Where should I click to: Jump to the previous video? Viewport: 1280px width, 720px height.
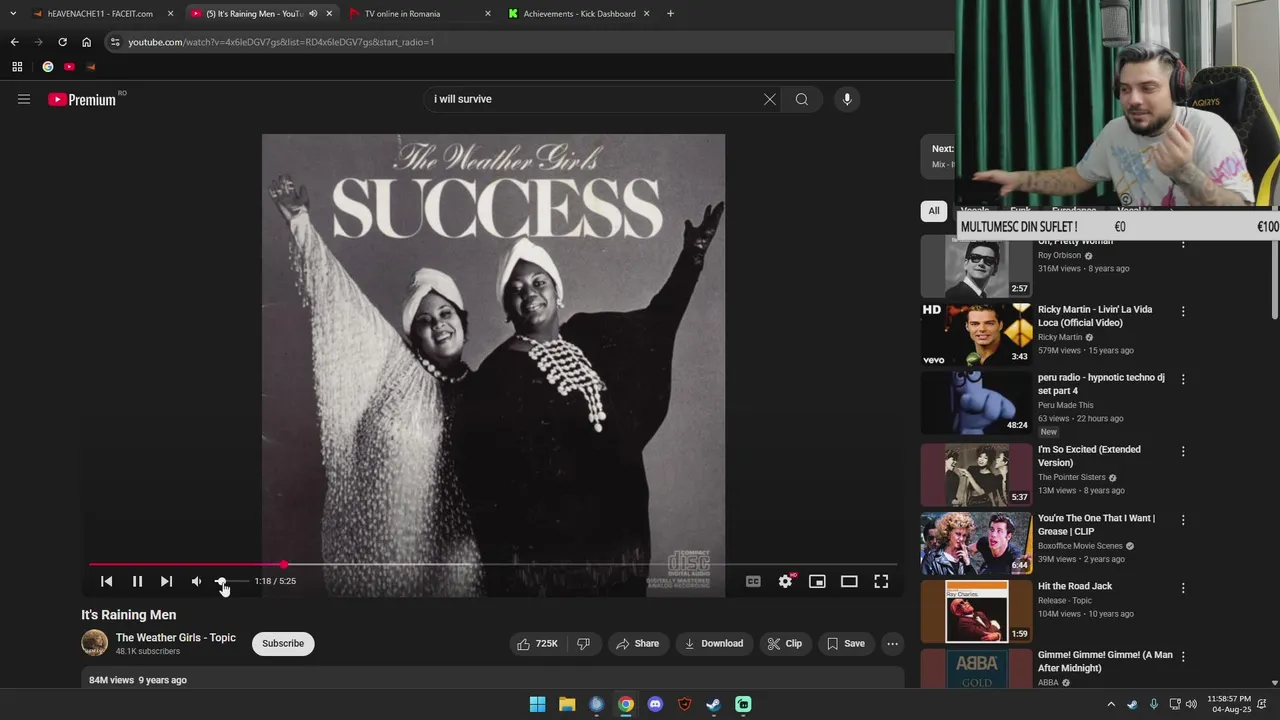[x=107, y=581]
